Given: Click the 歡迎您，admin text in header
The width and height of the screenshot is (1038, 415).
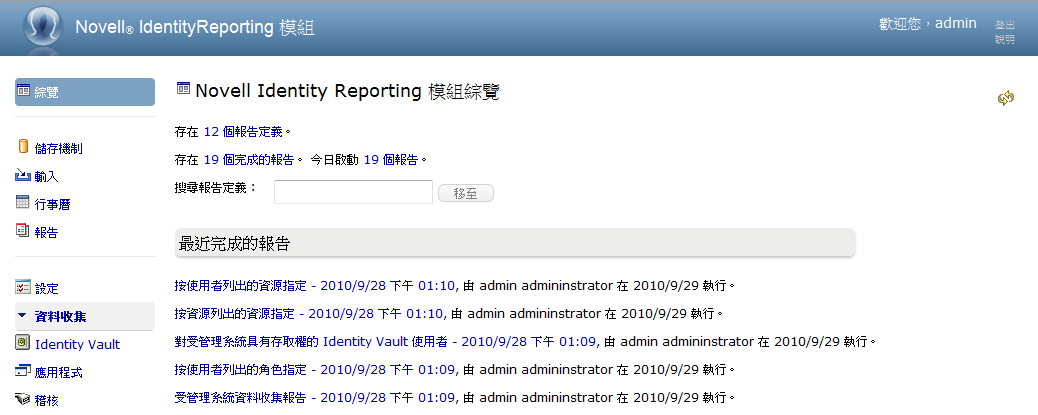Looking at the screenshot, I should [x=927, y=24].
